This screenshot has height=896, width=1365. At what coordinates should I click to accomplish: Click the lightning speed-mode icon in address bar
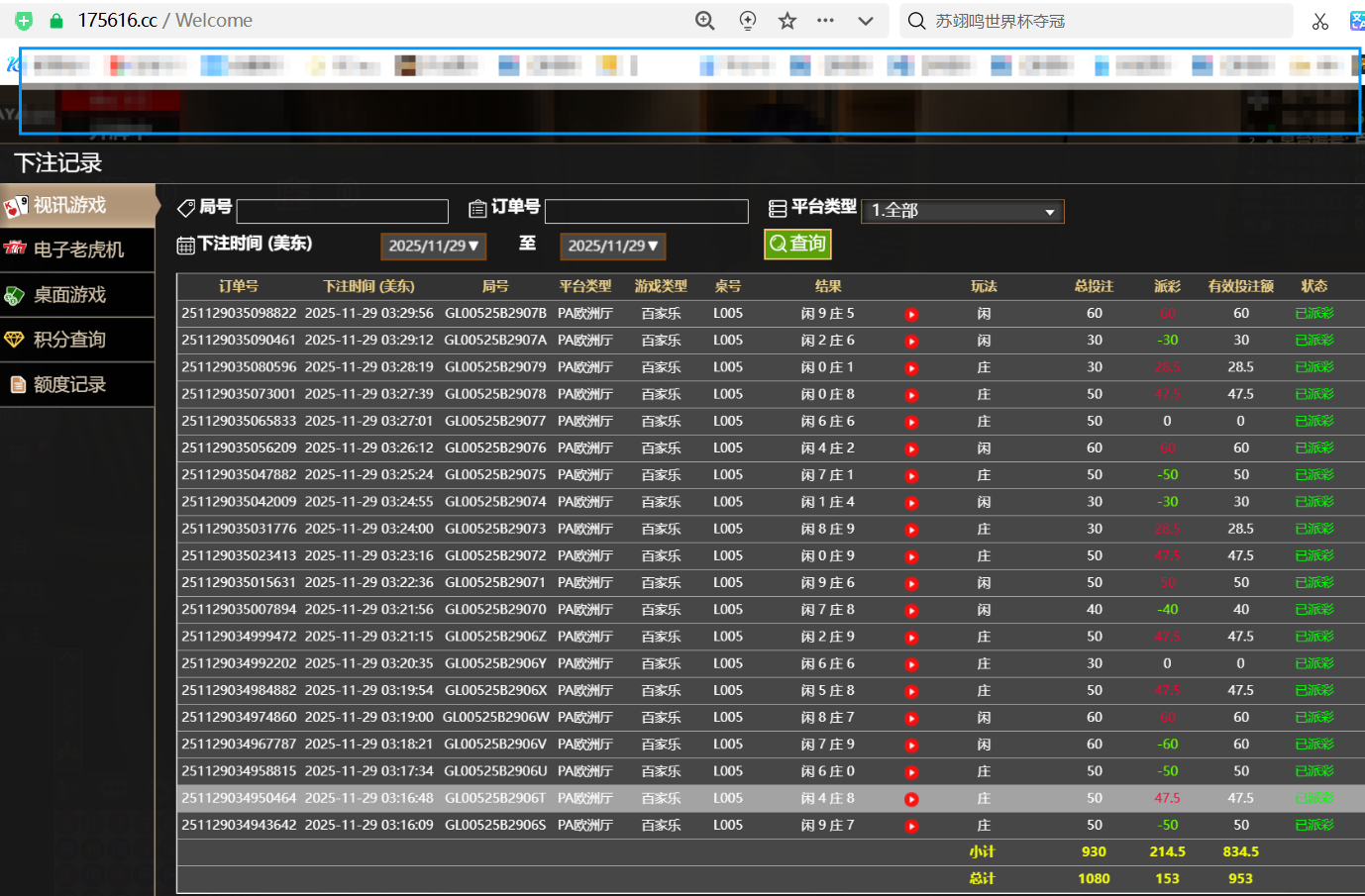[x=748, y=21]
